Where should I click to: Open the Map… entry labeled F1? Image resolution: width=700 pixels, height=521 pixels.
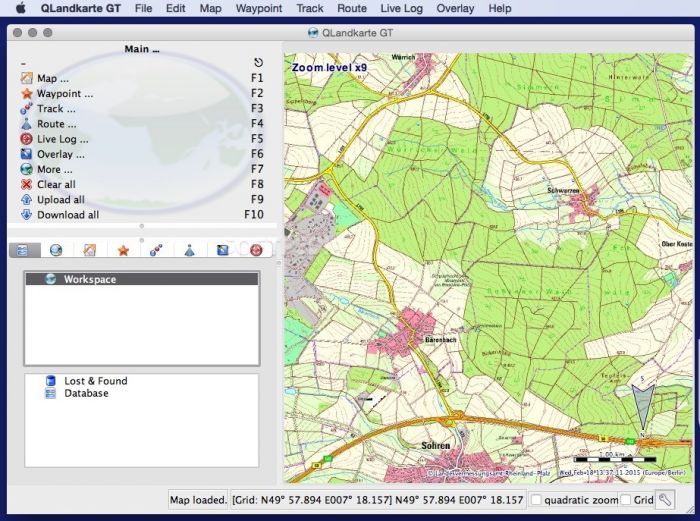click(x=142, y=78)
